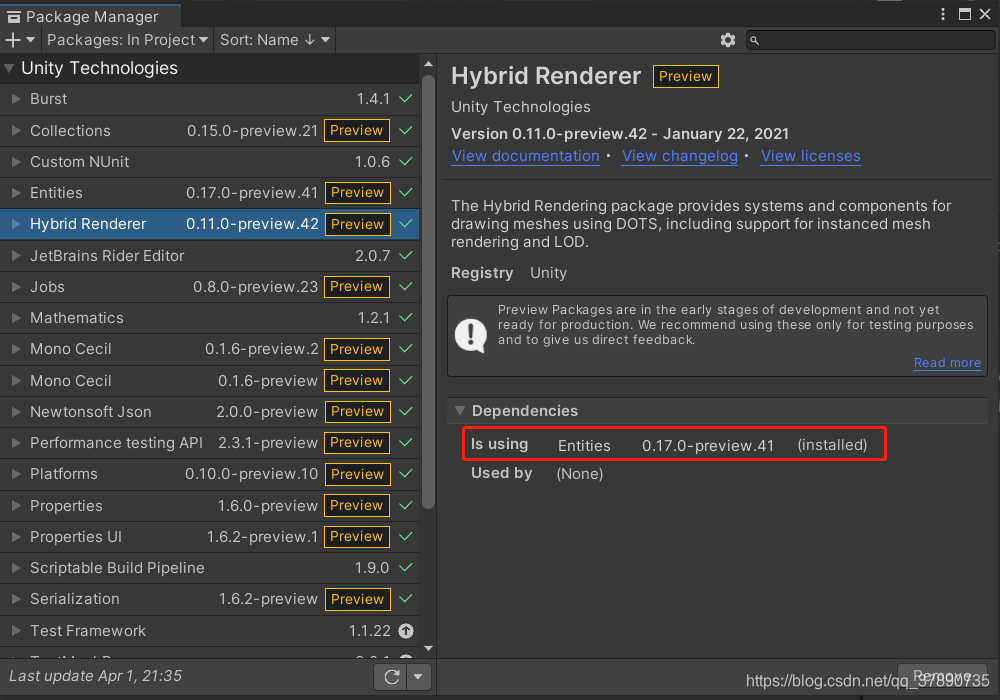This screenshot has height=700, width=1000.
Task: Click the installed checkmark for Mathematics
Action: [x=406, y=317]
